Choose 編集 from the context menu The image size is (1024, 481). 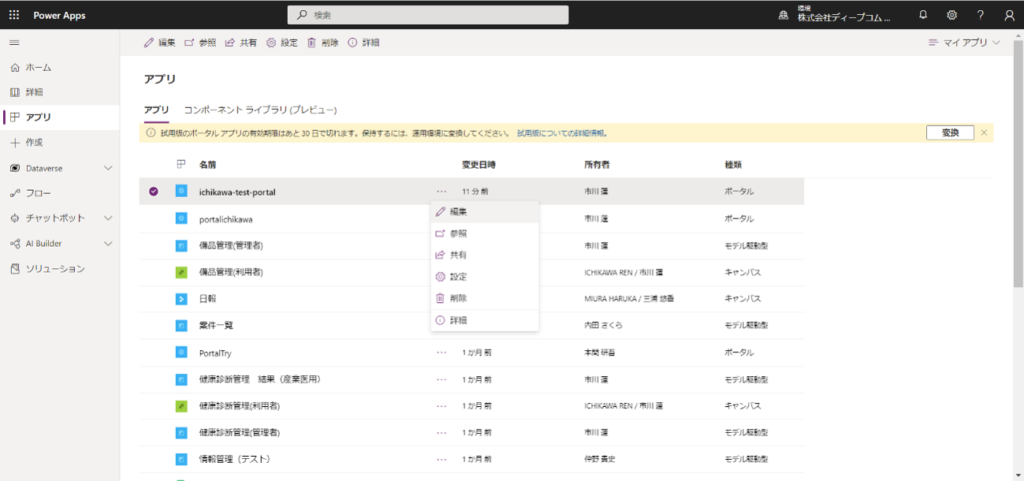(x=458, y=212)
